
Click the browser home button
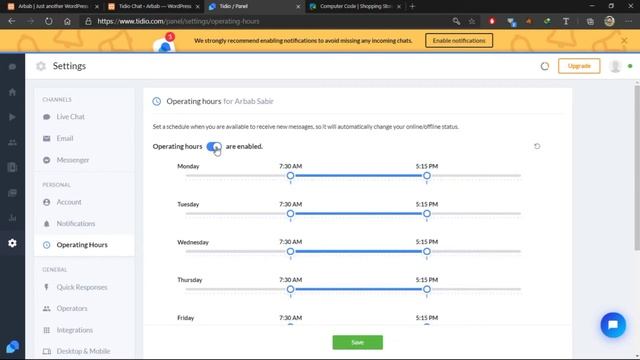(x=67, y=21)
